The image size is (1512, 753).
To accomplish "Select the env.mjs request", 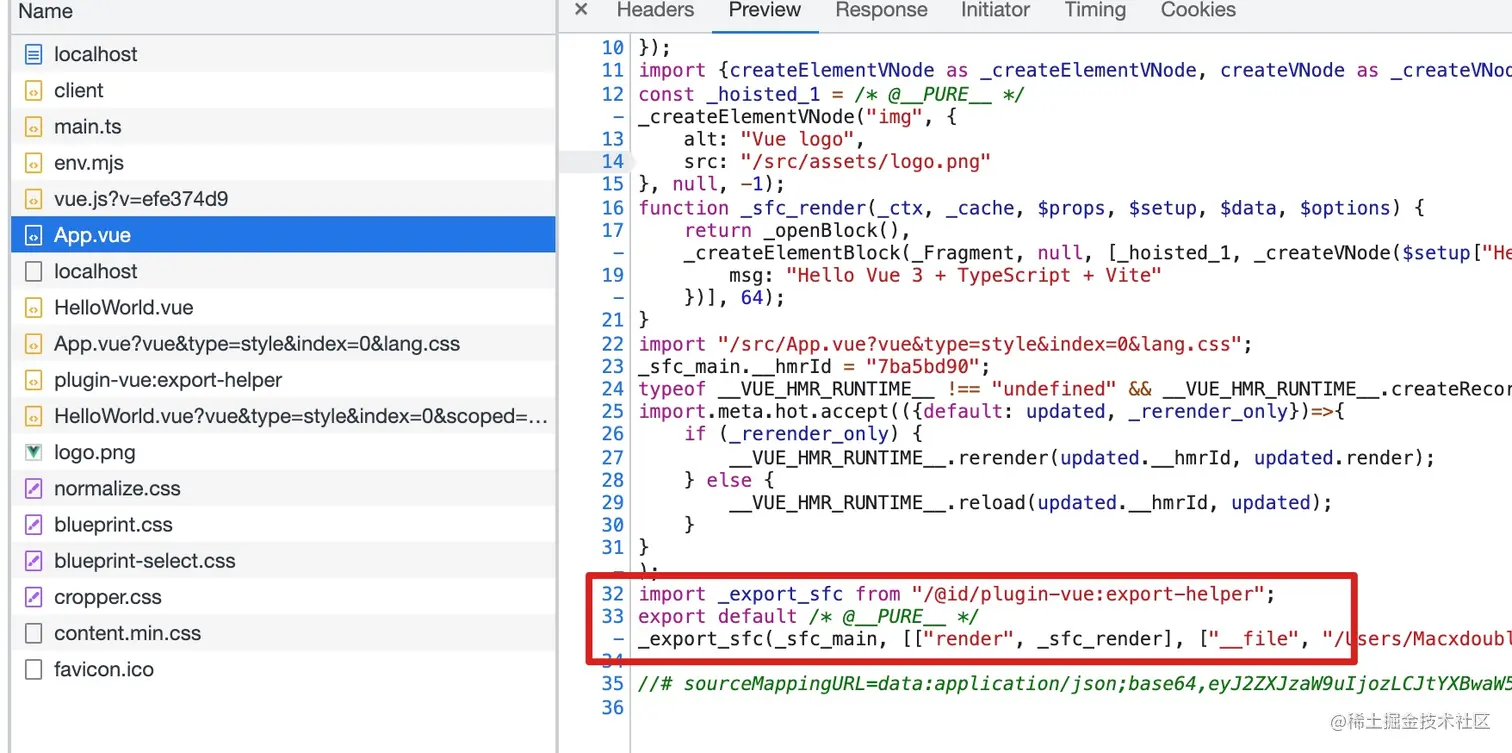I will pos(283,163).
